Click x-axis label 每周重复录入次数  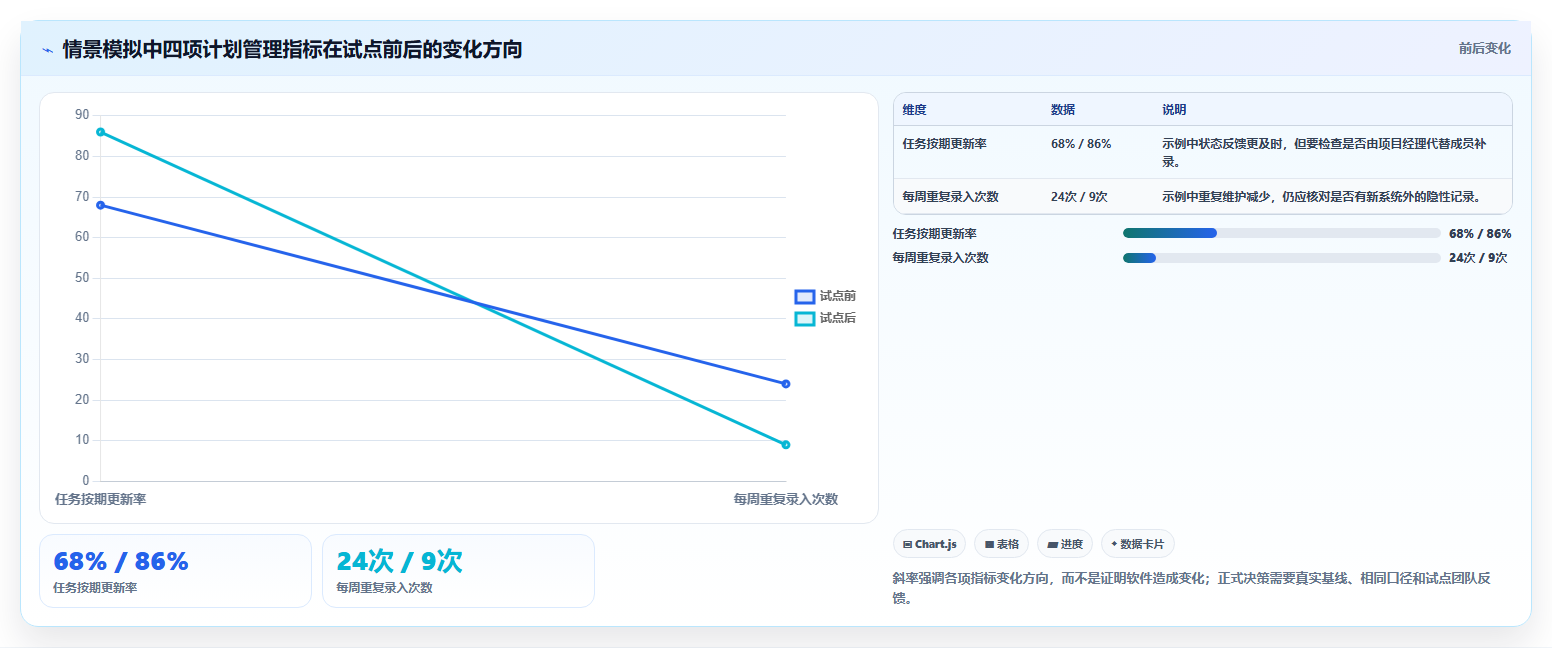pos(786,499)
